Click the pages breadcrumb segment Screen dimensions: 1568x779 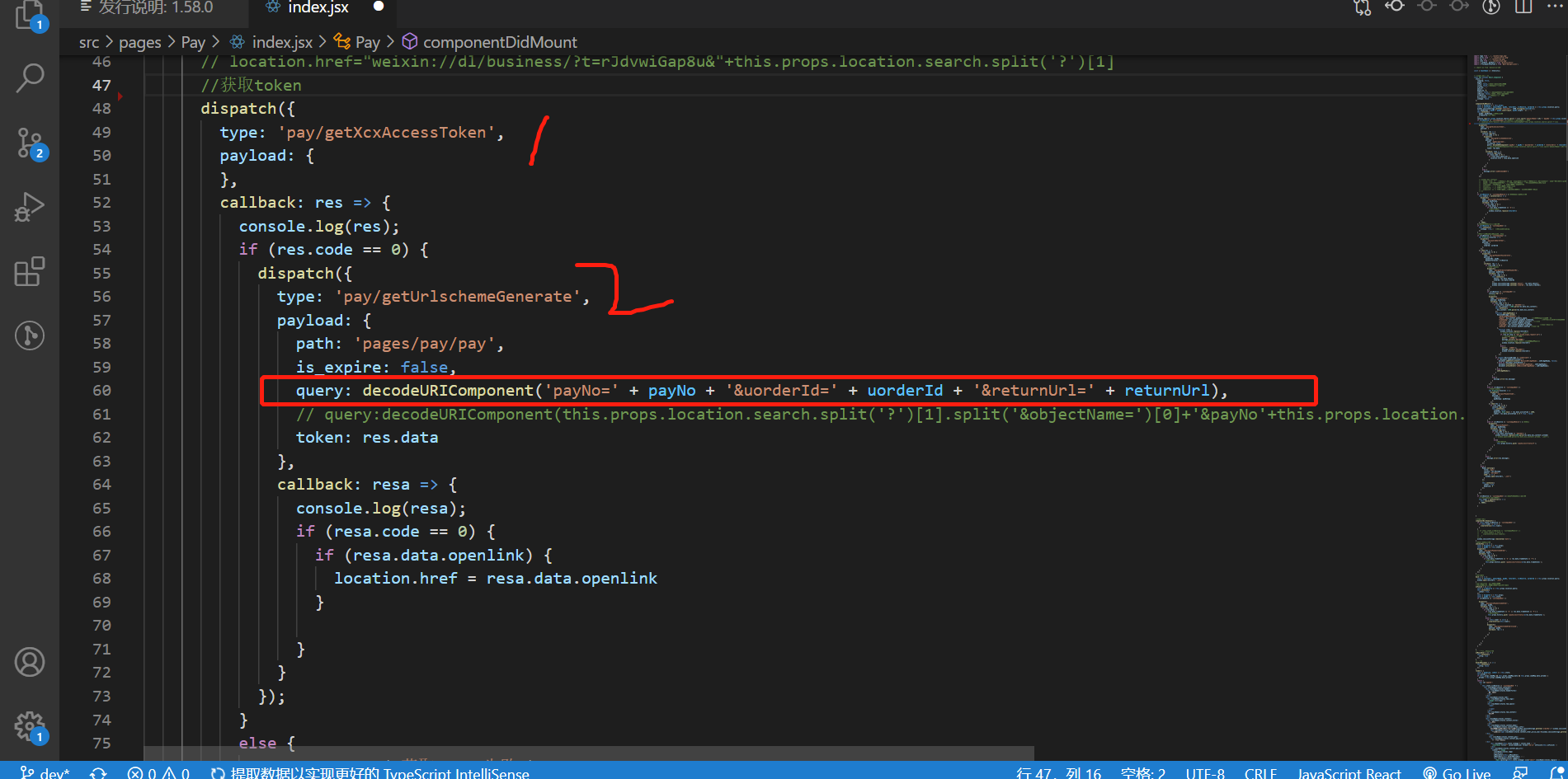click(140, 42)
